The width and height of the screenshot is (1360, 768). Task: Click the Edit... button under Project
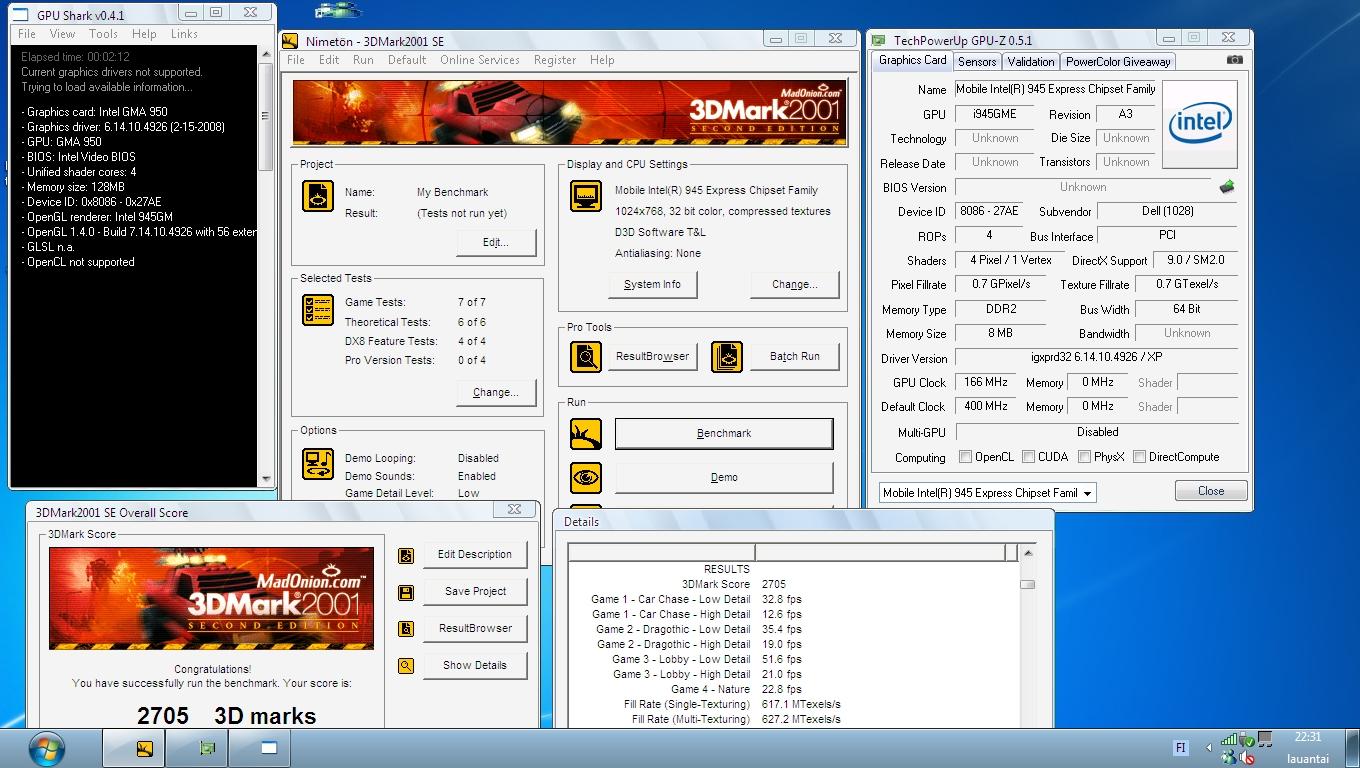click(x=496, y=243)
